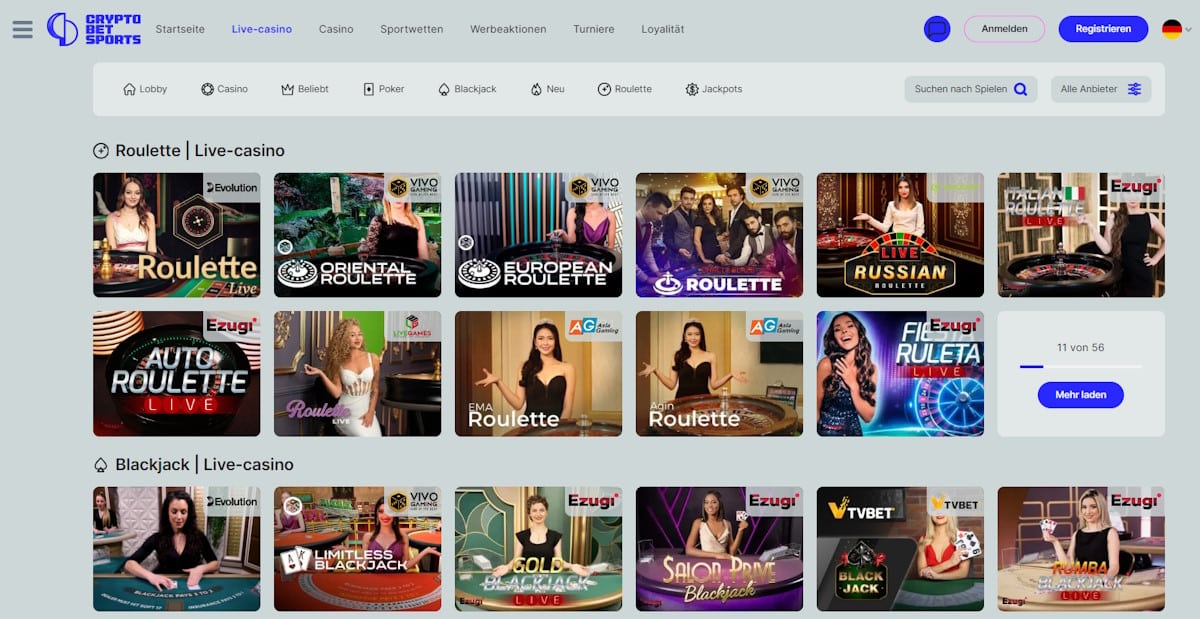Viewport: 1200px width, 619px height.
Task: Click the Lobby house icon
Action: pos(129,89)
